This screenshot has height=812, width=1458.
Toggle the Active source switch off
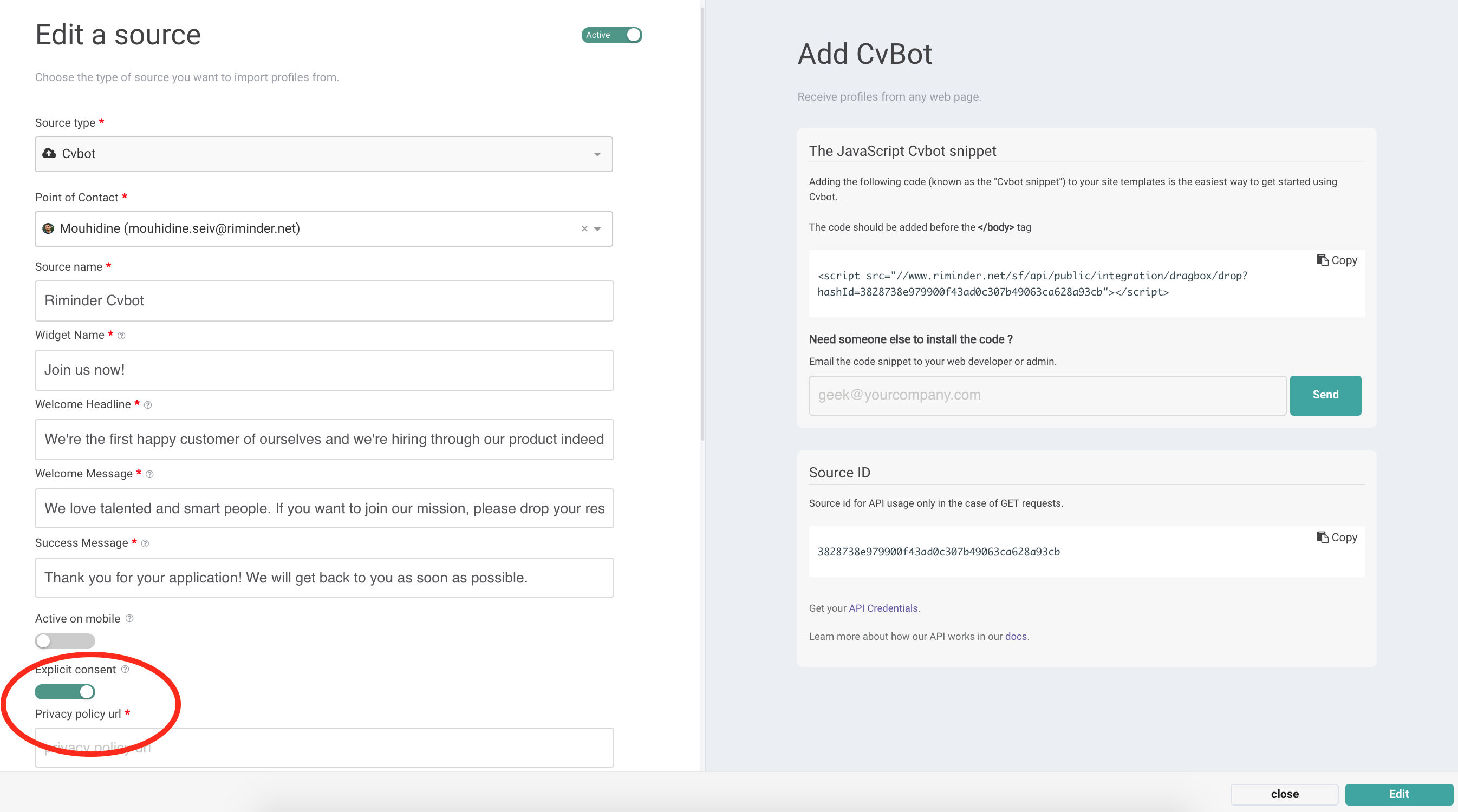coord(611,35)
